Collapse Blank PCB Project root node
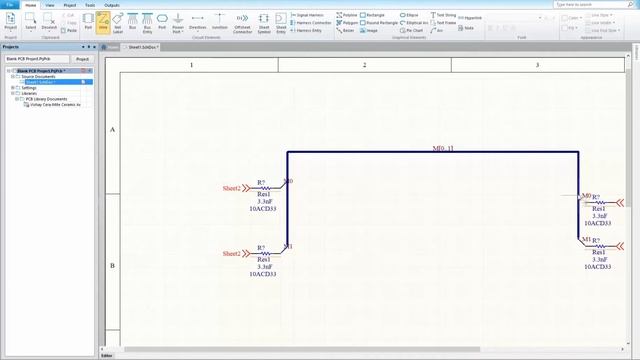 (9, 71)
